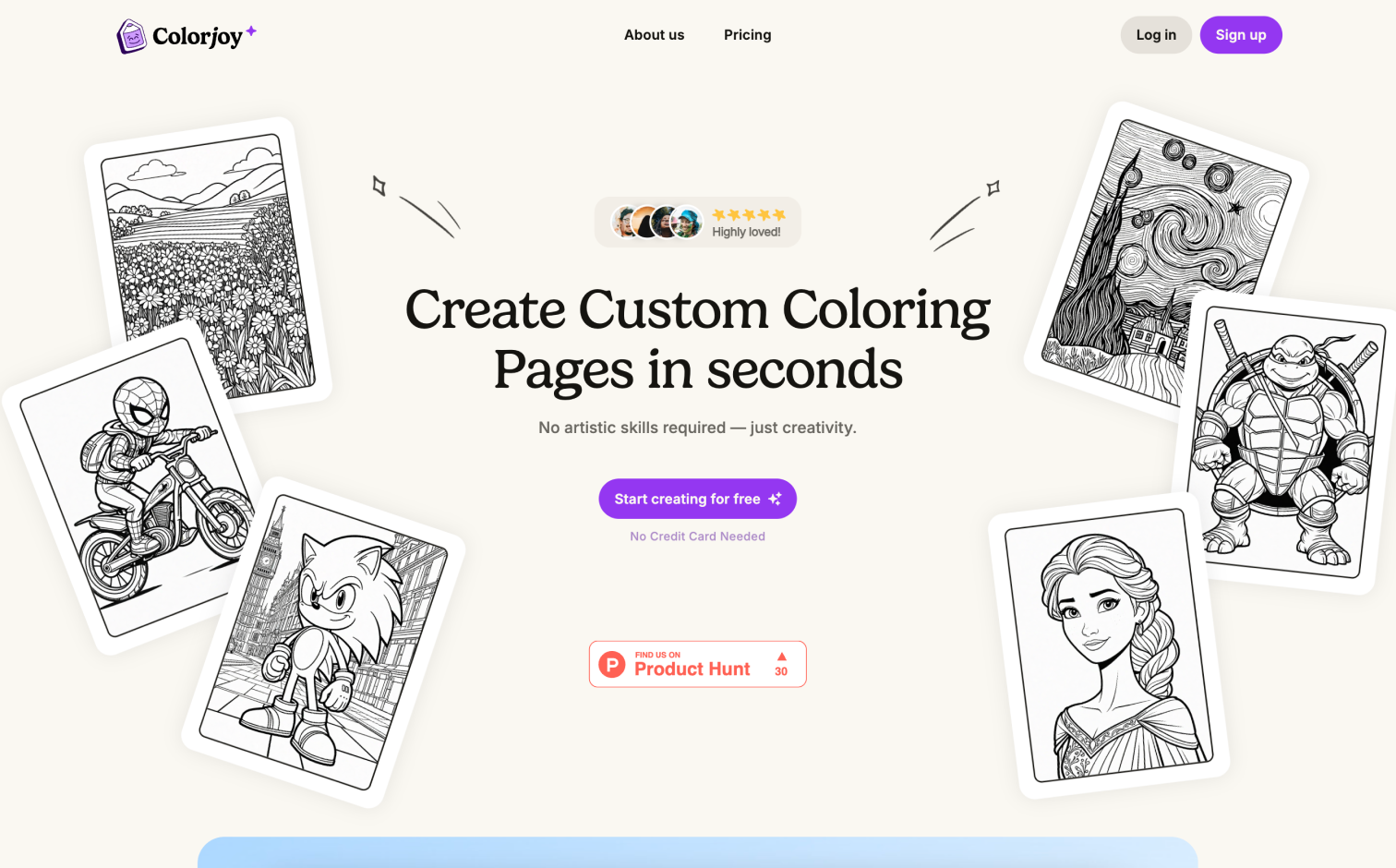Upvote using the Product Hunt triangle arrow

pyautogui.click(x=781, y=657)
